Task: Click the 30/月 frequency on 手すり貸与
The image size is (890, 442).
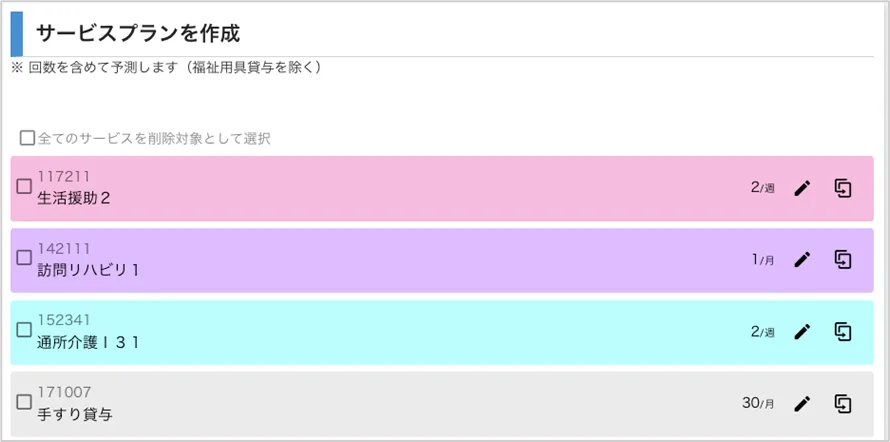Action: [x=758, y=404]
